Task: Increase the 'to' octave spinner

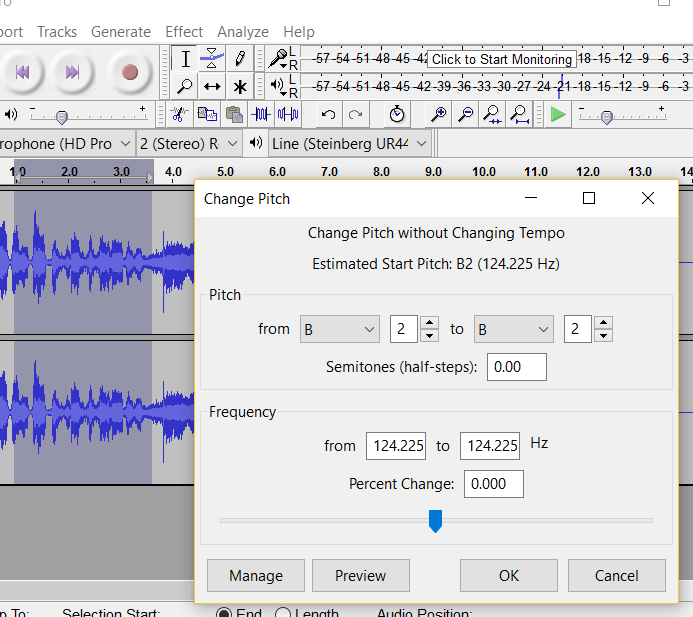Action: (x=603, y=322)
